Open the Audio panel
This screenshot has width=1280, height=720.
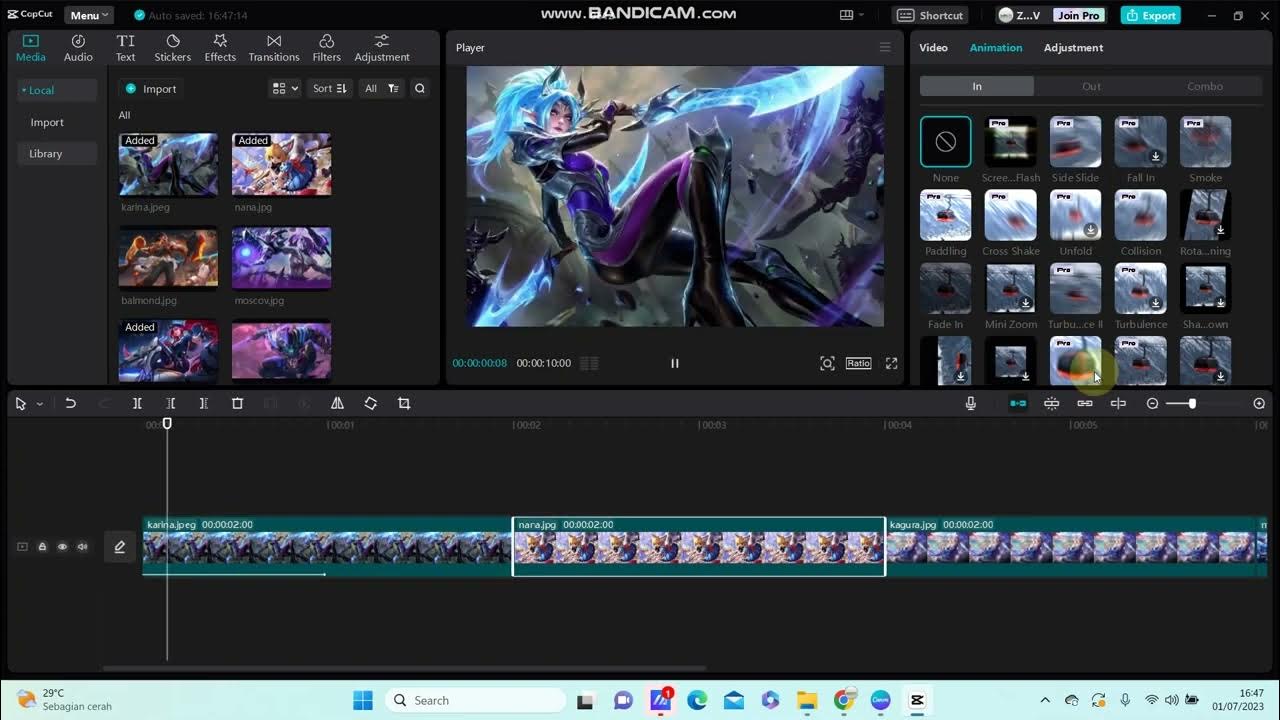pos(78,48)
